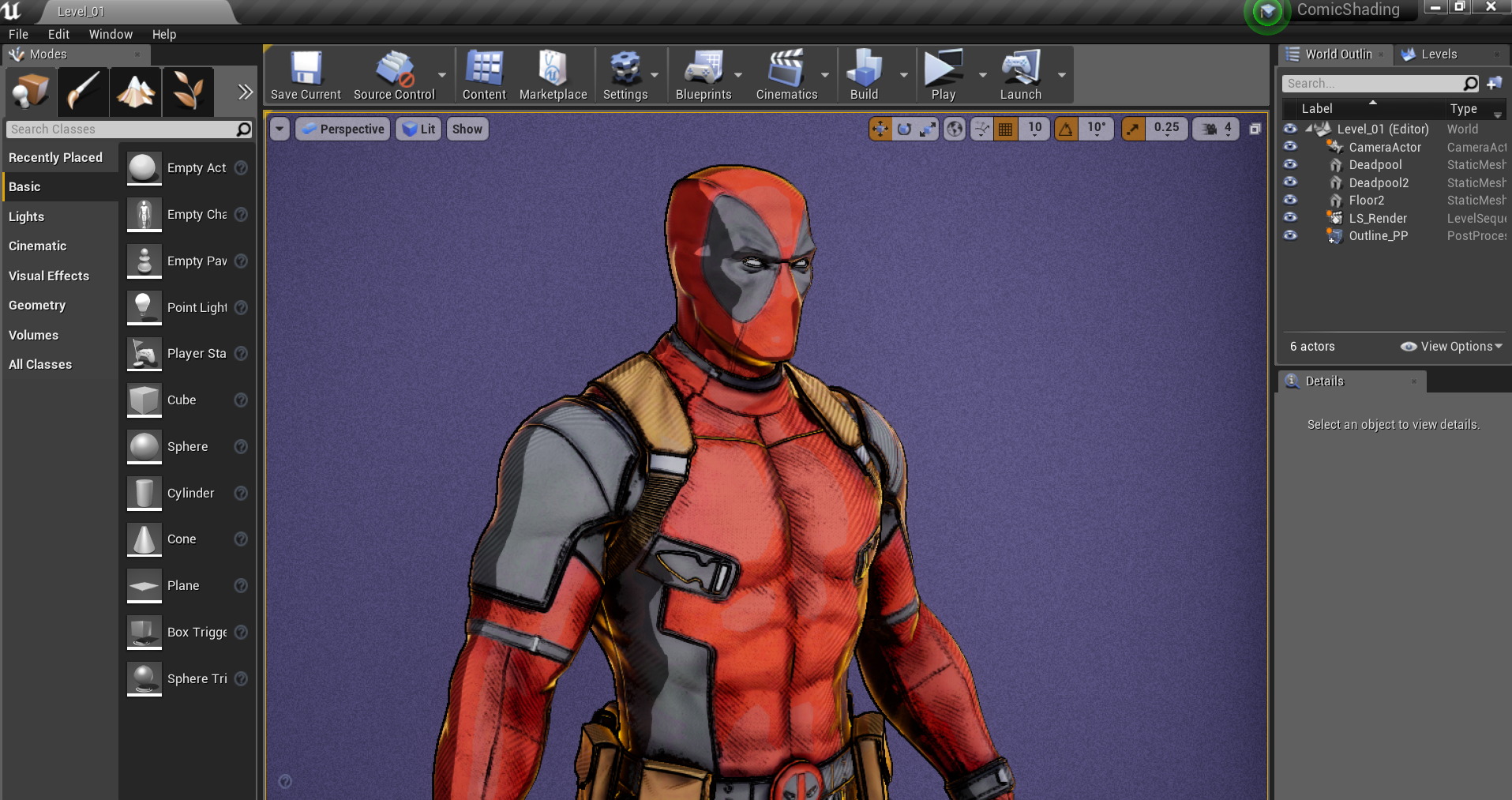This screenshot has width=1512, height=800.
Task: Toggle surface snapping icon in viewport
Action: 981,129
